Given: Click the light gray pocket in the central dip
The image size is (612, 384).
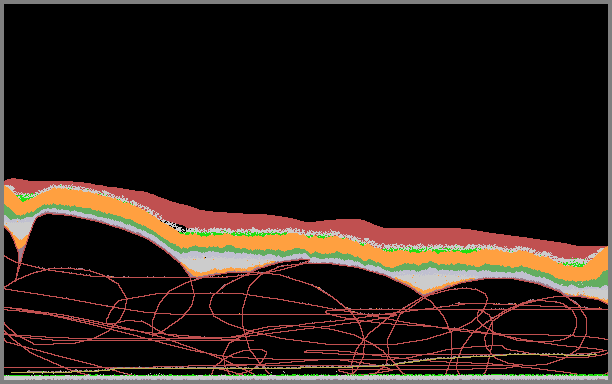Looking at the screenshot, I should tap(219, 263).
